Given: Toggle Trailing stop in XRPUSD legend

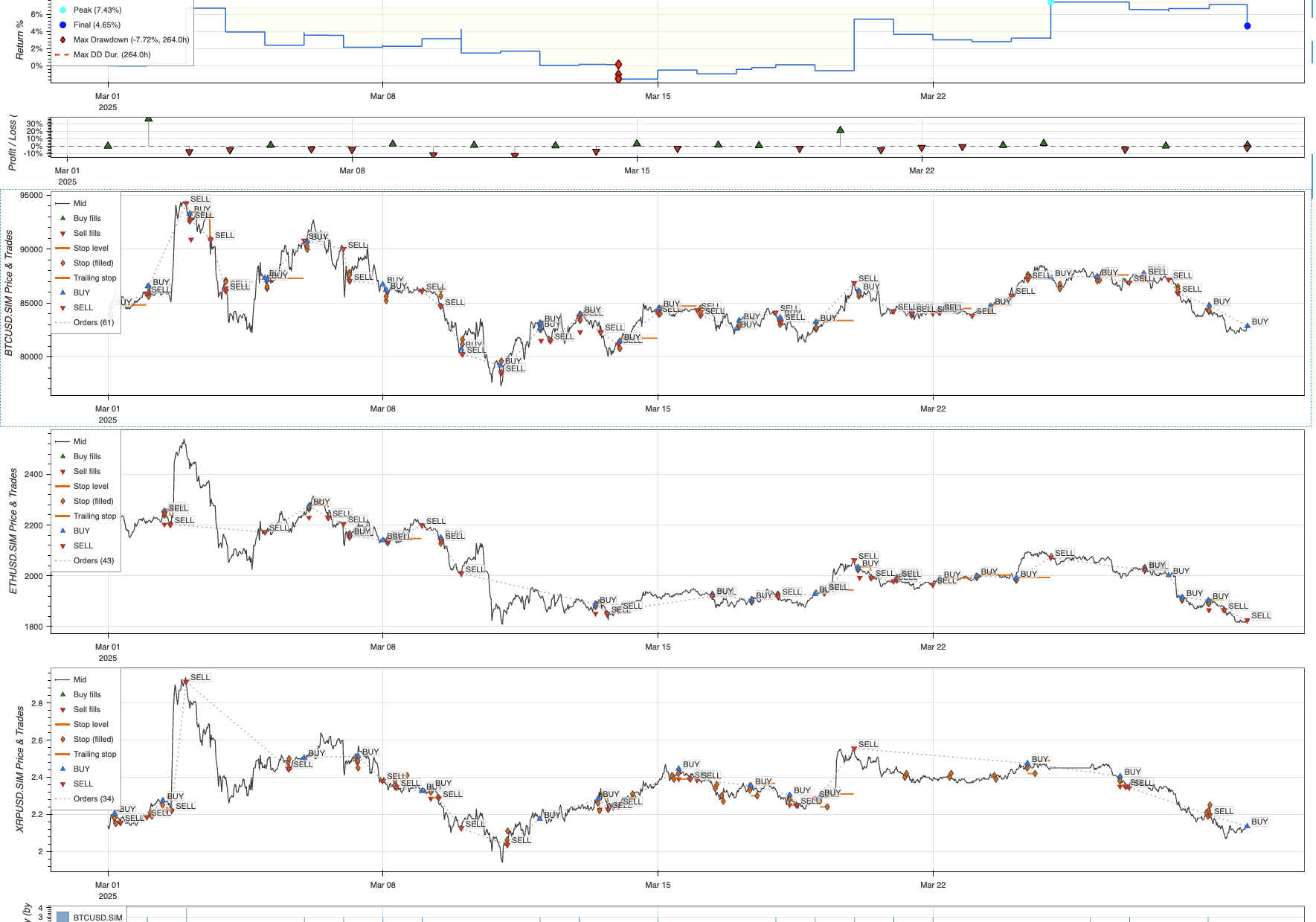Looking at the screenshot, I should point(94,754).
